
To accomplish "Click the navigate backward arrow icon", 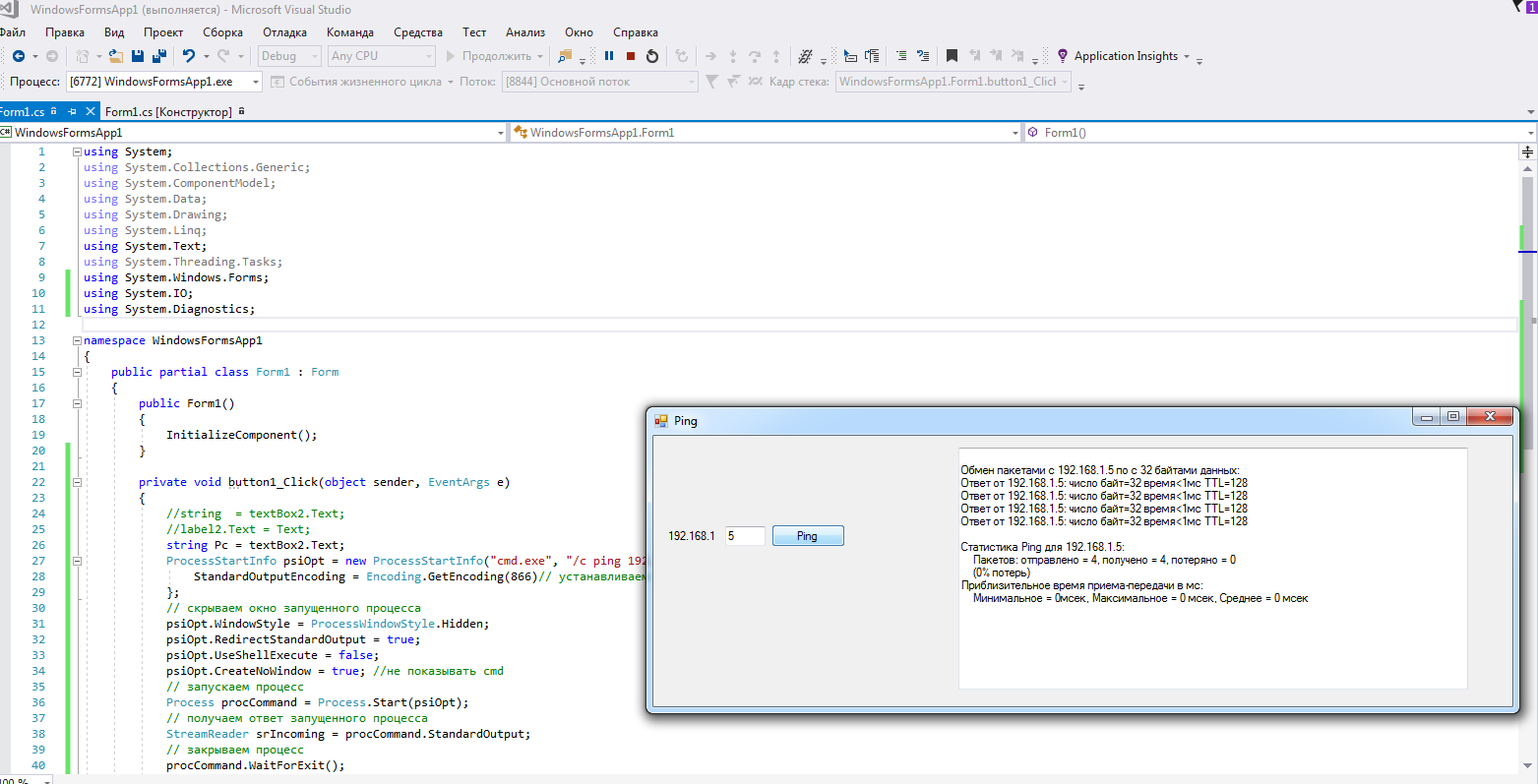I will (x=18, y=56).
